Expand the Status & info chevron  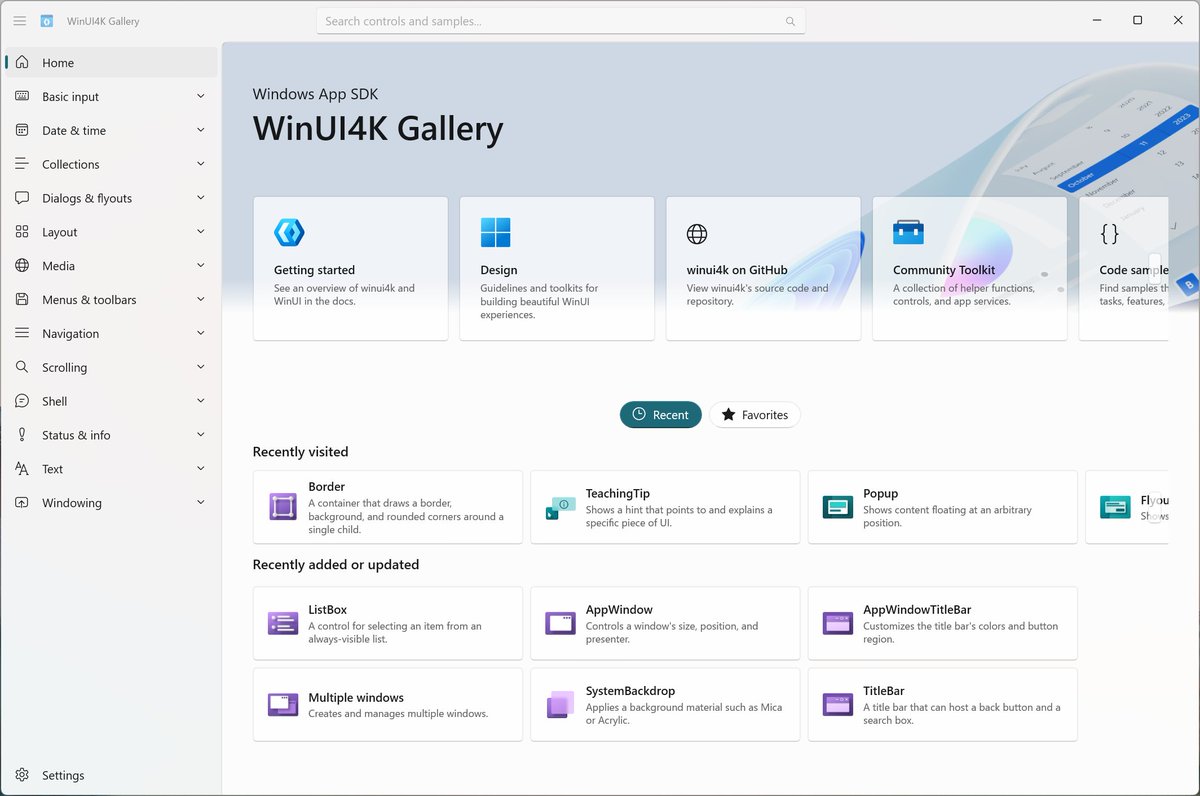(201, 435)
